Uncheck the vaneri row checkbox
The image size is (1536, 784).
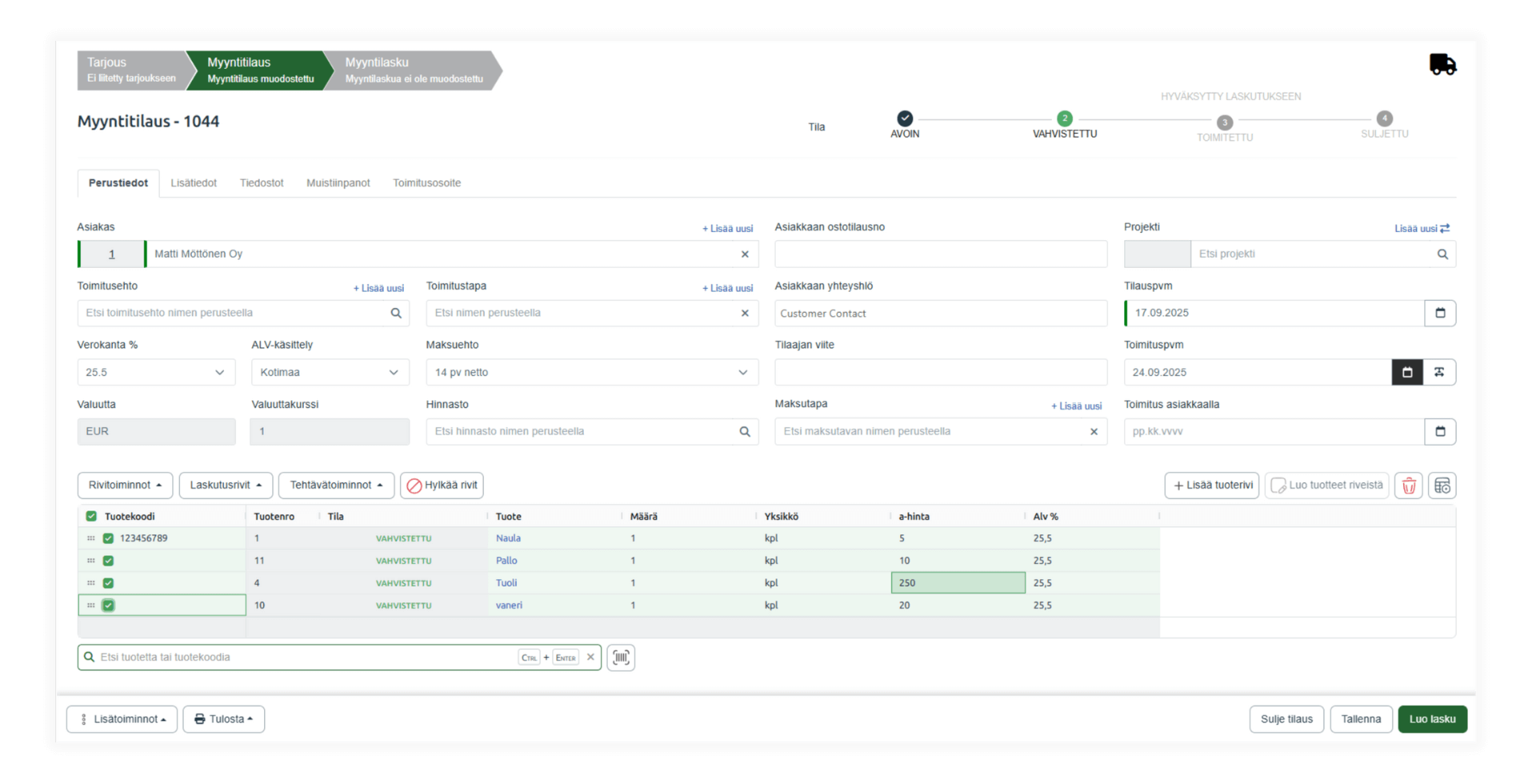[x=108, y=606]
